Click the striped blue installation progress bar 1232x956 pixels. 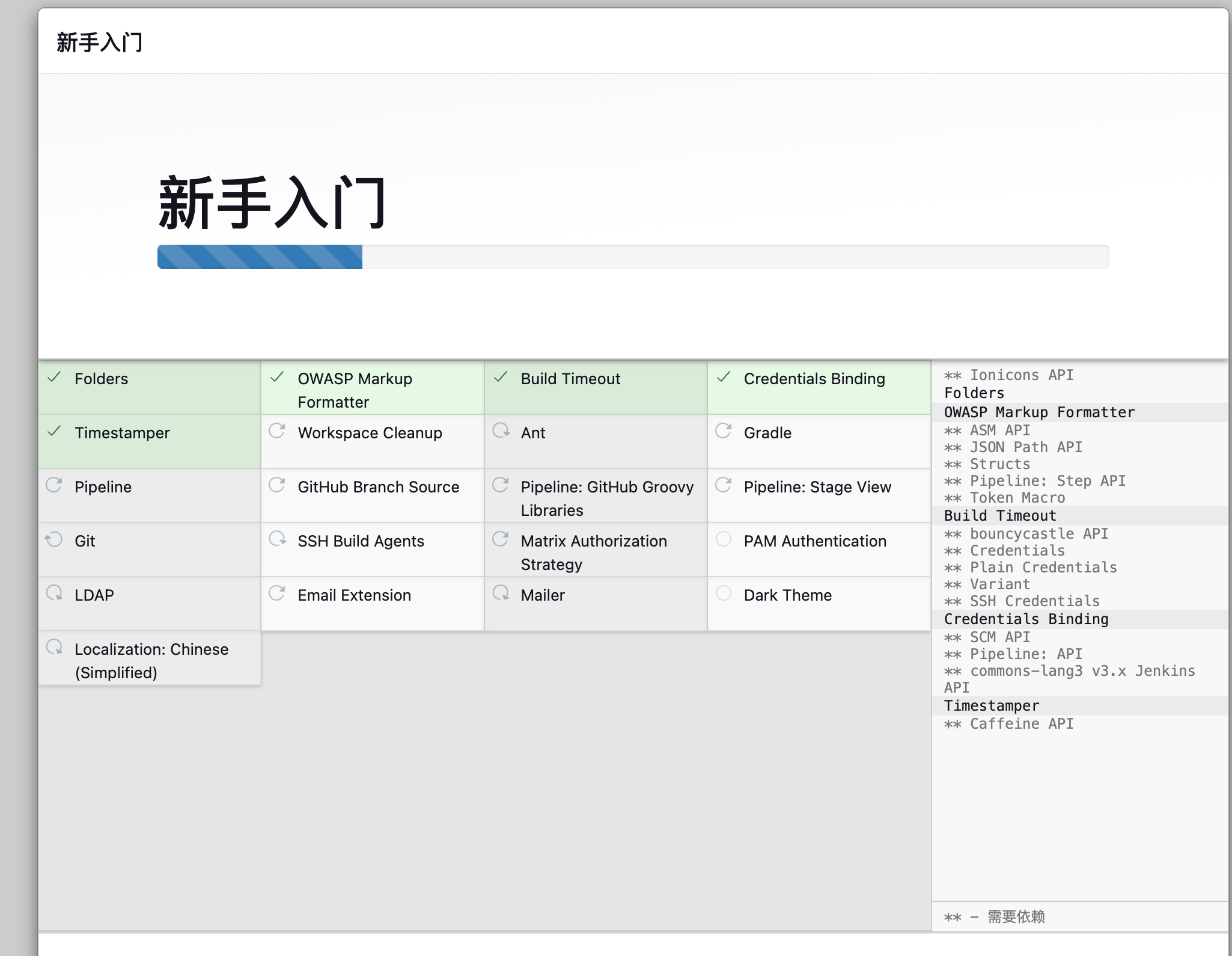click(x=260, y=257)
